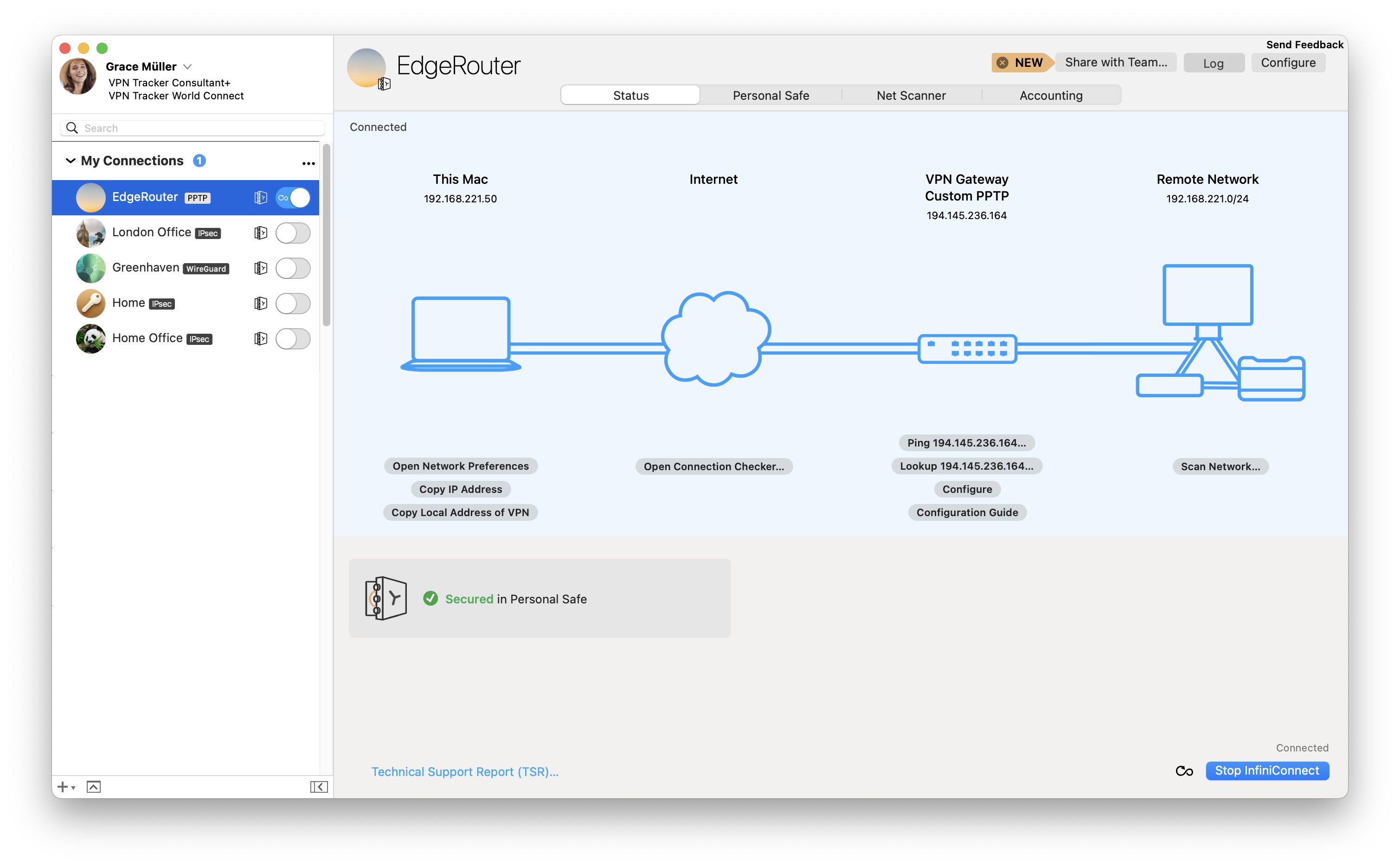Enable the London Office connection switch
1400x867 pixels.
pyautogui.click(x=293, y=233)
